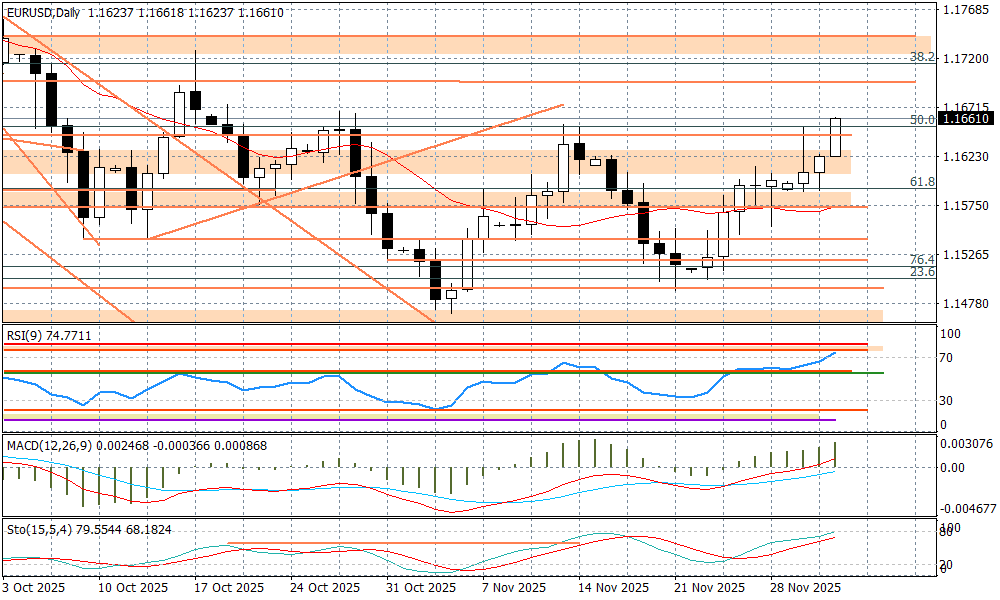Screen dimensions: 1000x600
Task: Click the 3 Oct 2025 date label
Action: click(35, 588)
